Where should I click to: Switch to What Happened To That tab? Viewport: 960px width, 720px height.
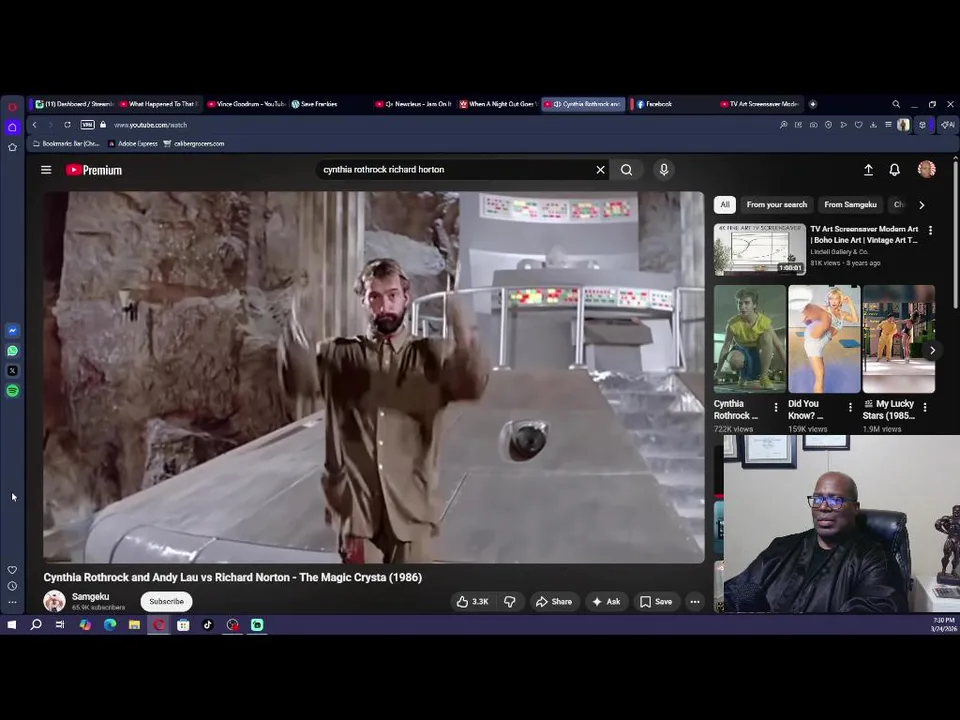point(159,104)
